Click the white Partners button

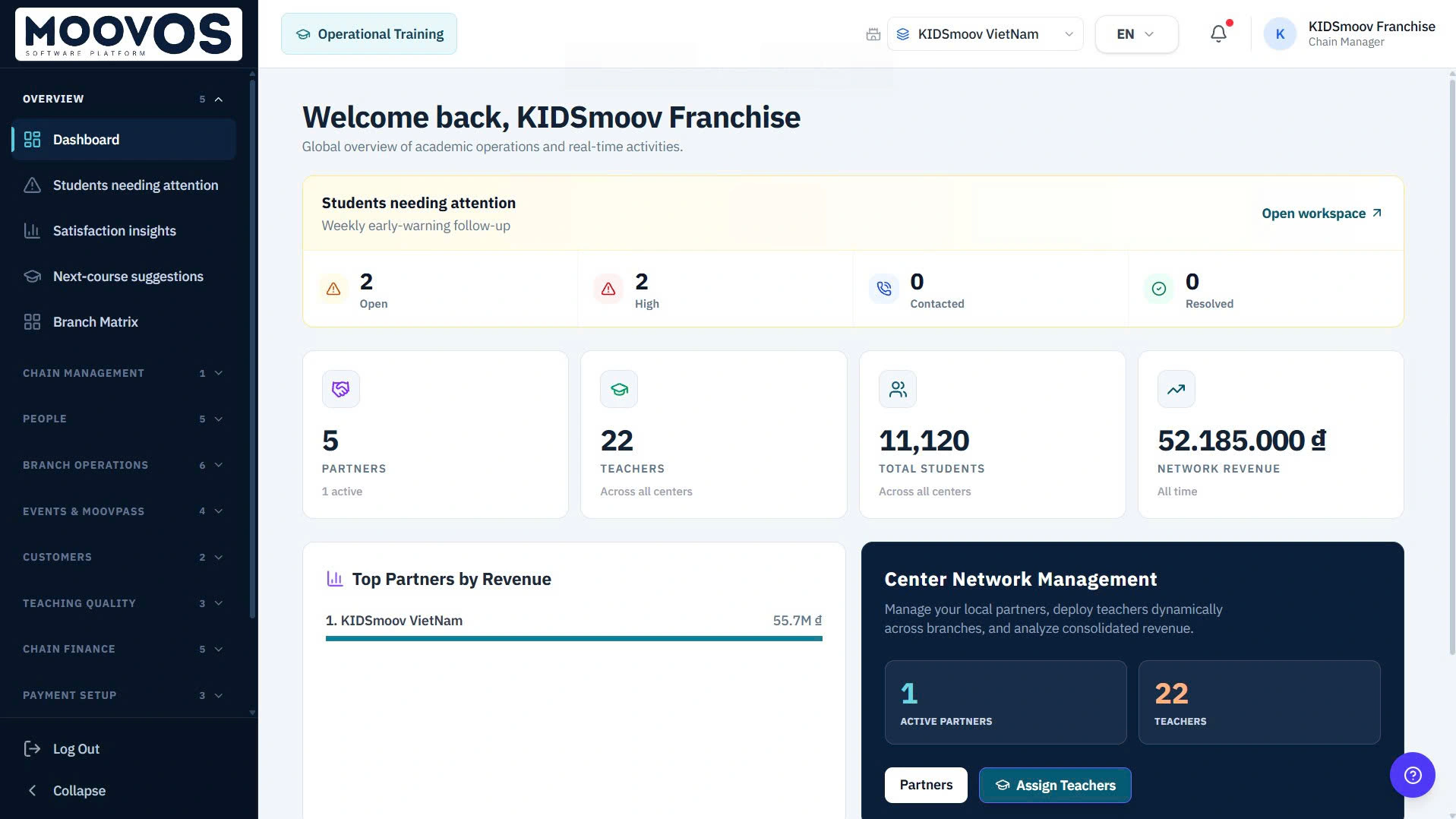coord(926,785)
